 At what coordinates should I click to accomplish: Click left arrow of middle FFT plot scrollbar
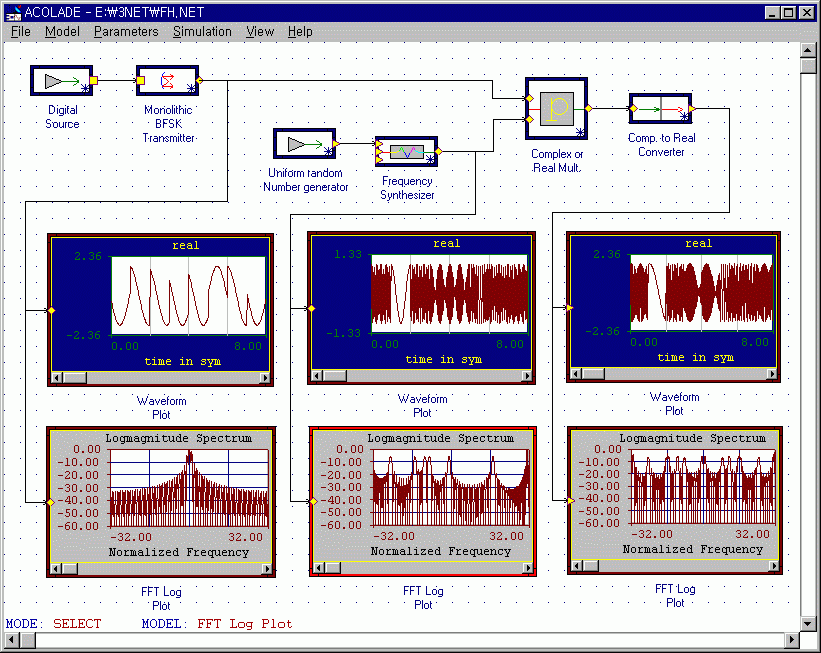pos(318,568)
